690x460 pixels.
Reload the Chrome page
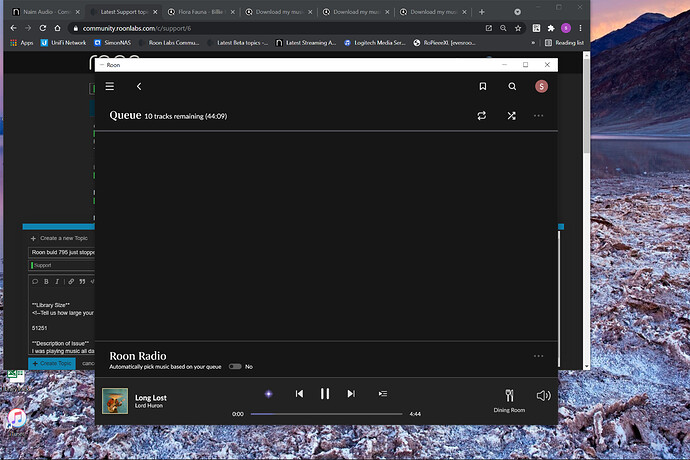pyautogui.click(x=43, y=28)
